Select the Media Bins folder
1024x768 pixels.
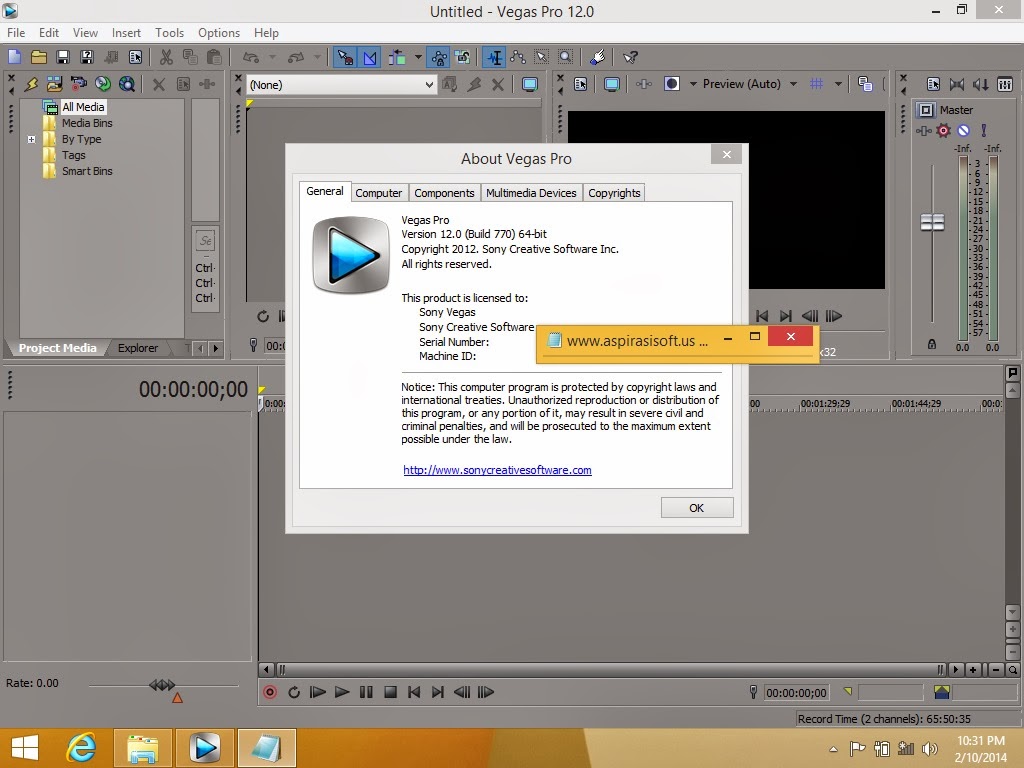click(x=87, y=123)
